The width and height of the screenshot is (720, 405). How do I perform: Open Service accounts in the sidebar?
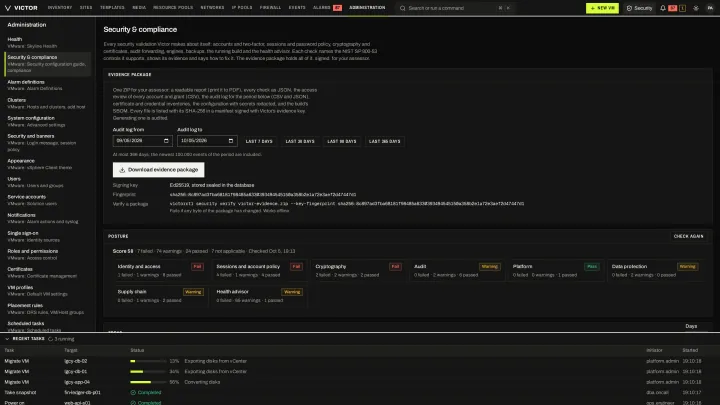pos(47,200)
